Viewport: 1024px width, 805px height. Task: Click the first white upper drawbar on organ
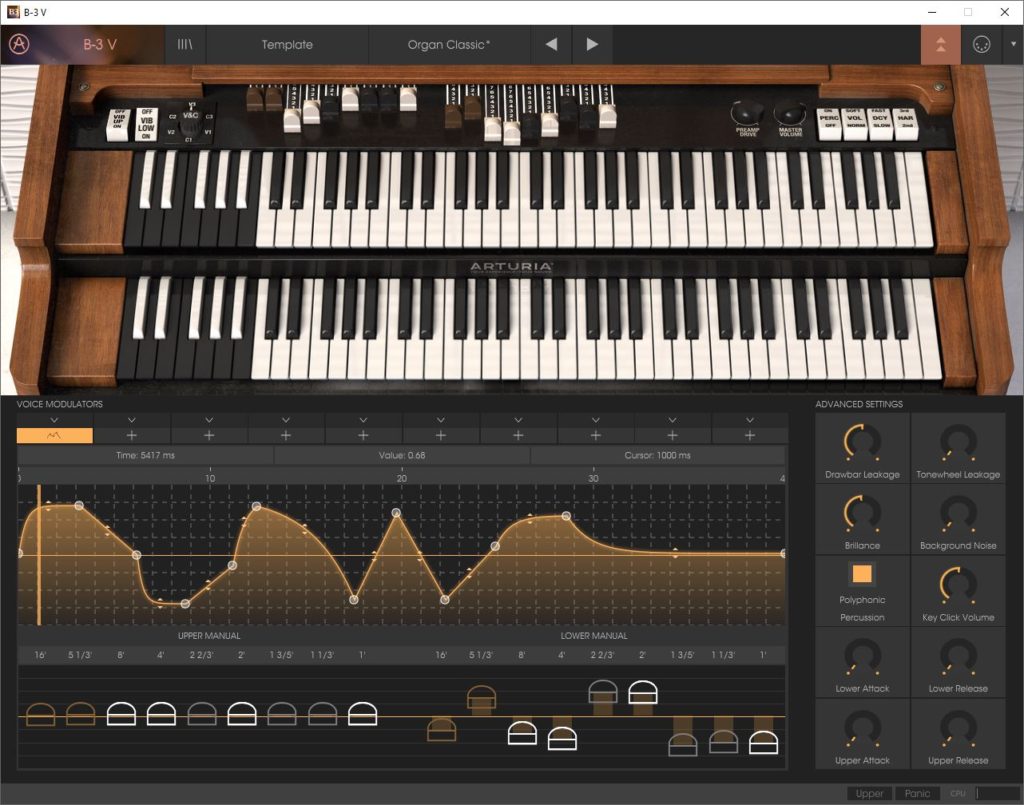click(x=292, y=119)
